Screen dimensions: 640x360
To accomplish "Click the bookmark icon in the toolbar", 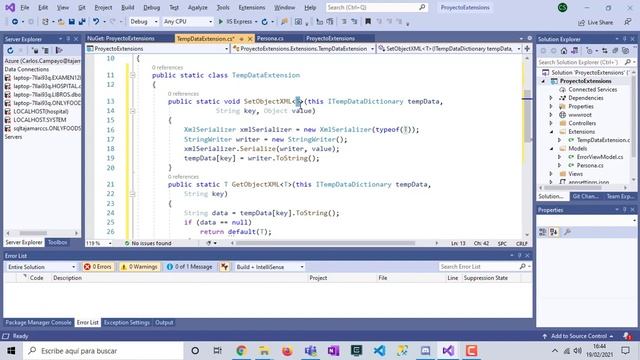I will (368, 22).
